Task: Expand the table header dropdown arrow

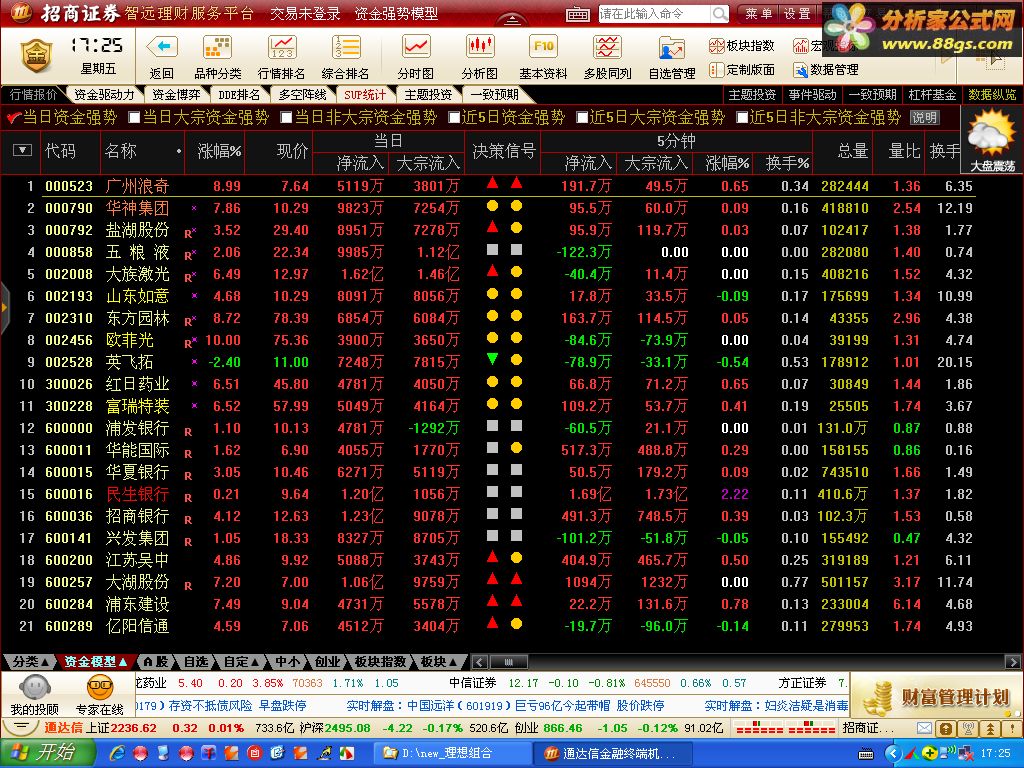Action: click(22, 151)
